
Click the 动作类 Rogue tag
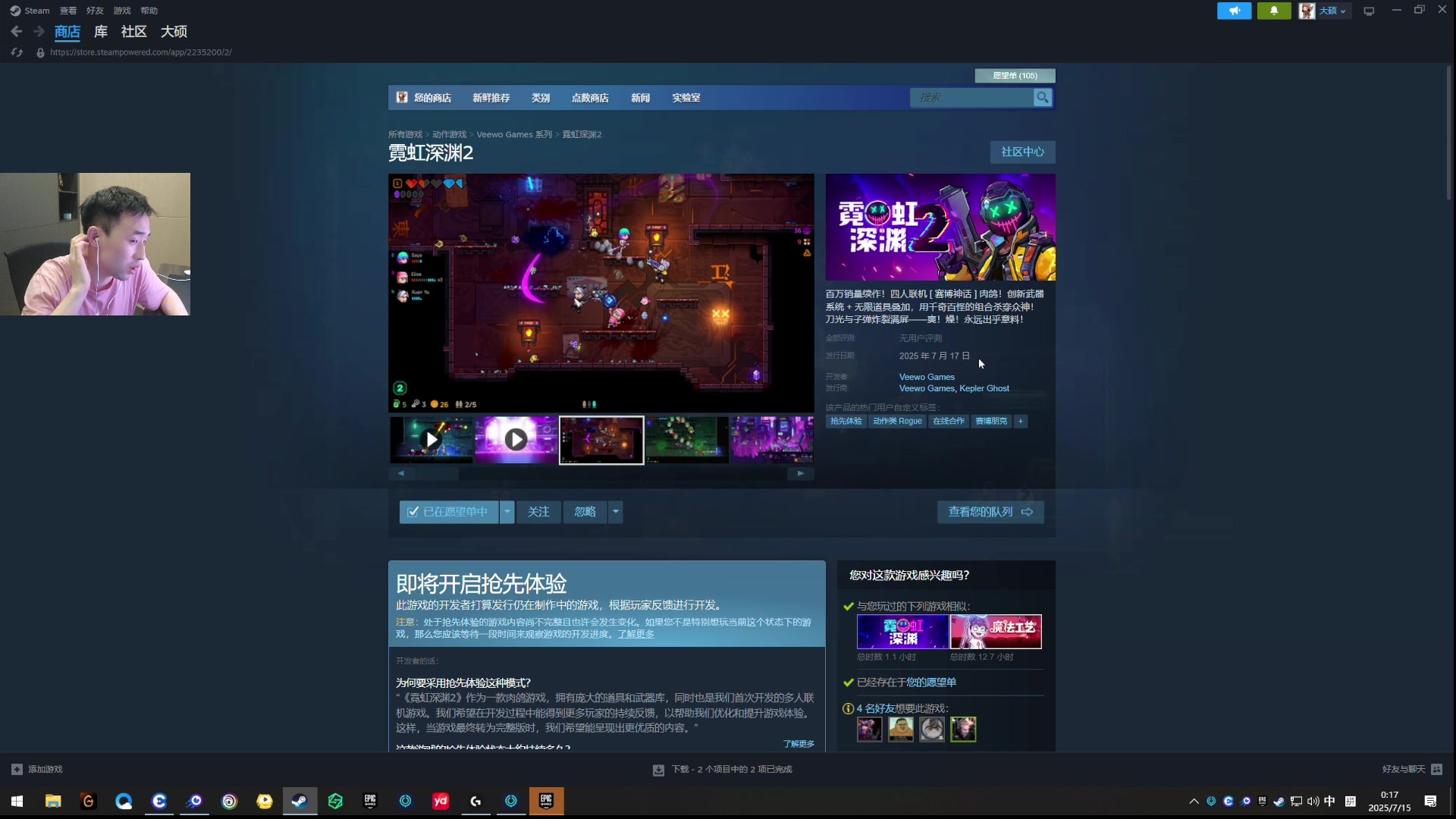point(897,422)
